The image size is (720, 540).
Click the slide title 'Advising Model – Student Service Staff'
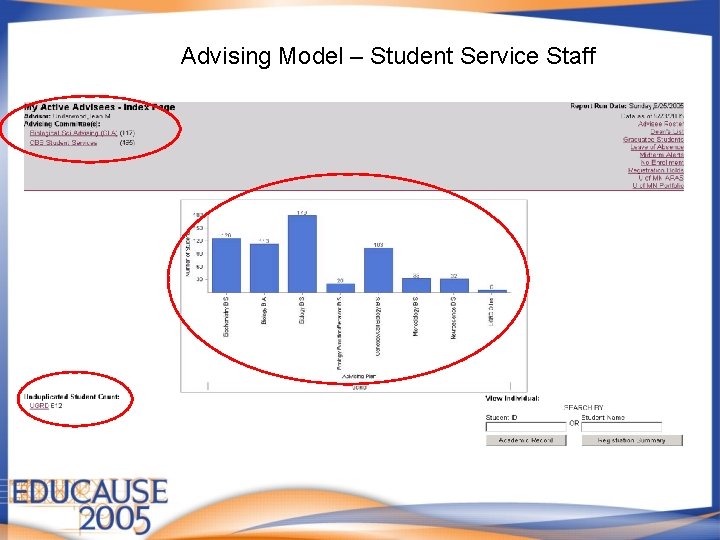pyautogui.click(x=388, y=56)
